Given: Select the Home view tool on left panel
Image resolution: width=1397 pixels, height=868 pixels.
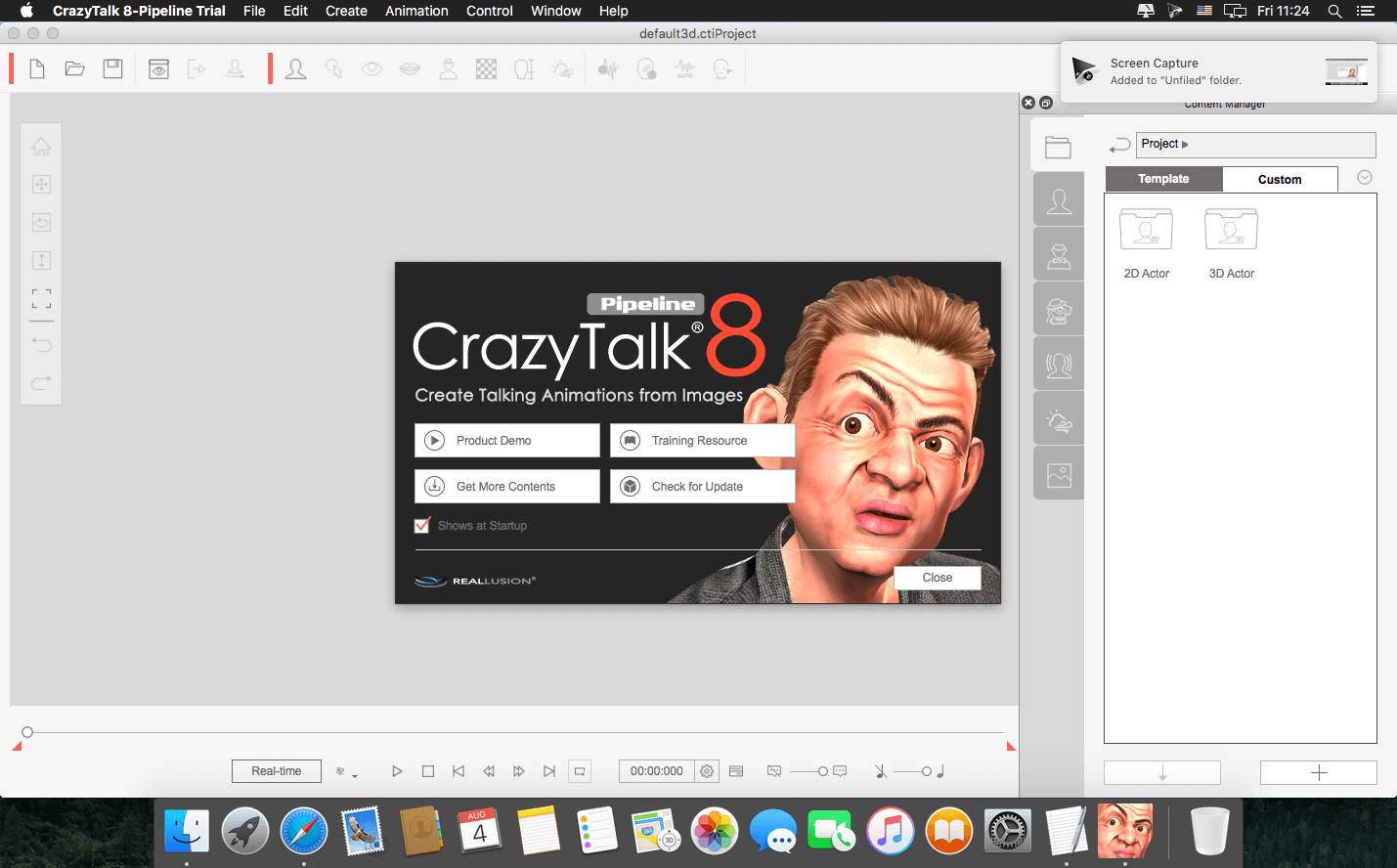Looking at the screenshot, I should 41,147.
